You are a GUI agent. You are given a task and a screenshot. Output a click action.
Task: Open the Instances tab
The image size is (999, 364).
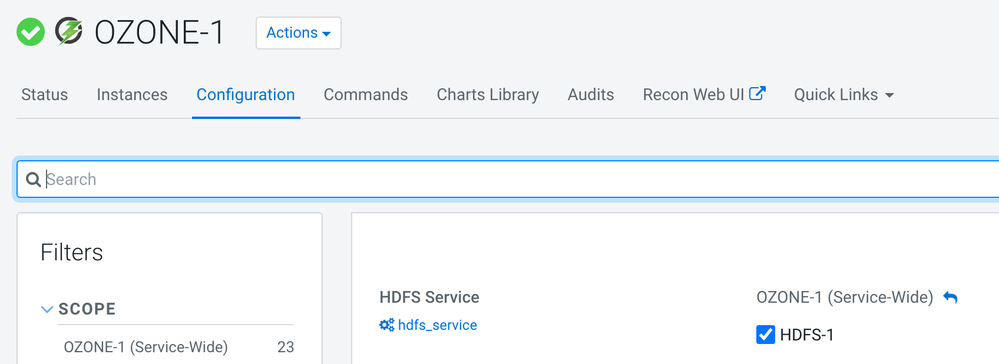pos(132,95)
